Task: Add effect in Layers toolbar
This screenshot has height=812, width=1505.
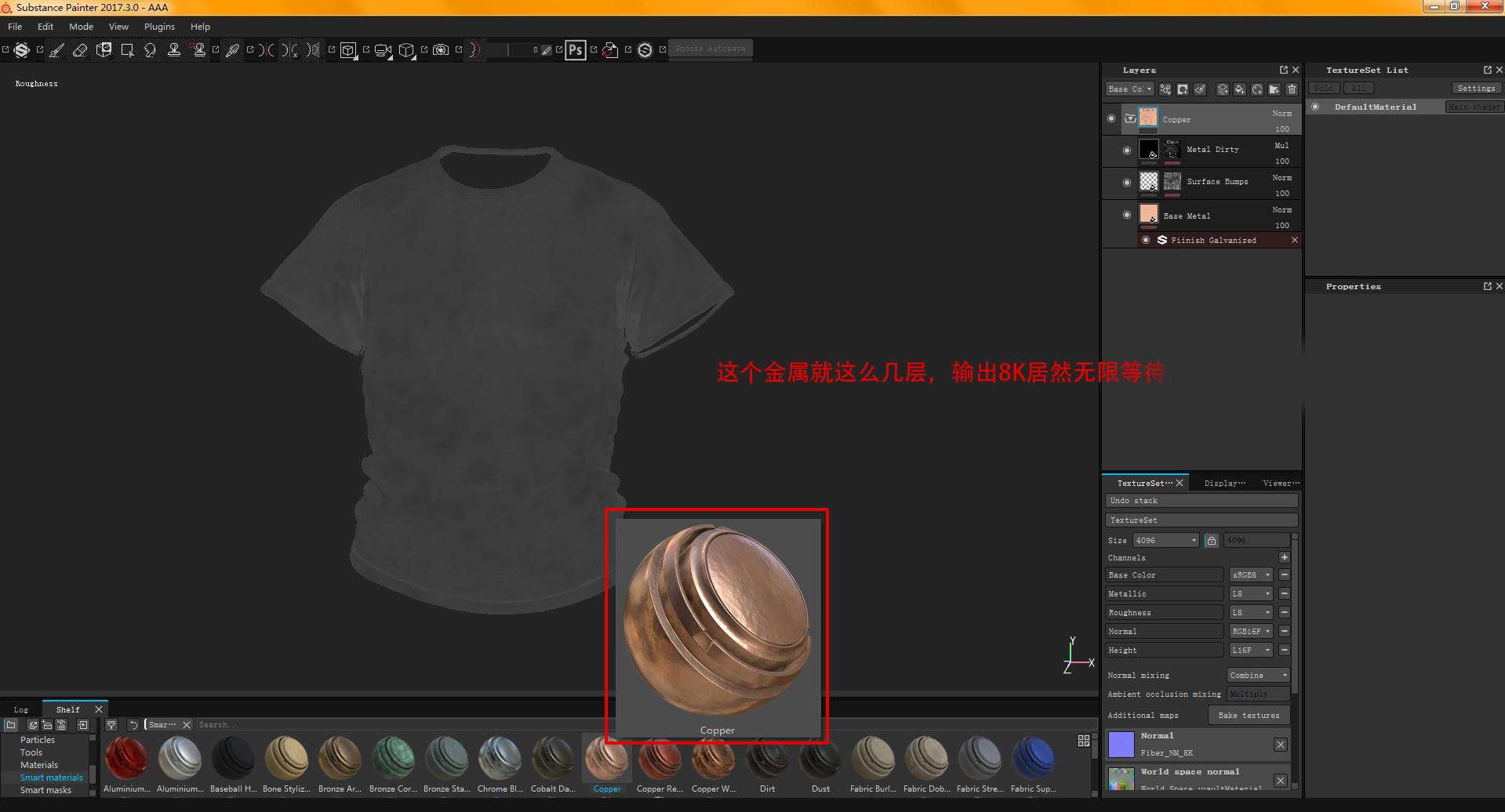Action: (x=1165, y=89)
